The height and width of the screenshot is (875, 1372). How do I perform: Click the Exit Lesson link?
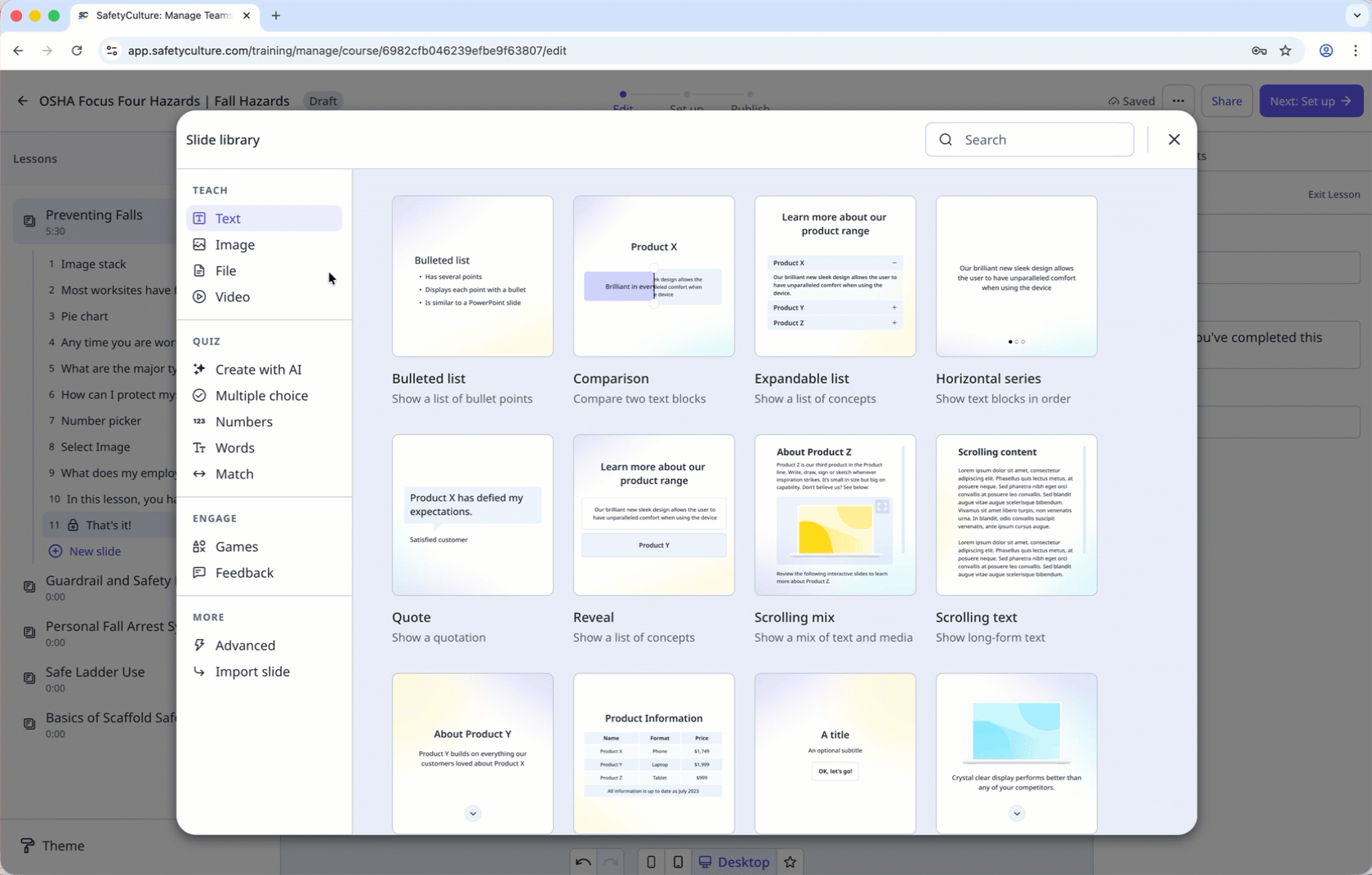tap(1334, 194)
